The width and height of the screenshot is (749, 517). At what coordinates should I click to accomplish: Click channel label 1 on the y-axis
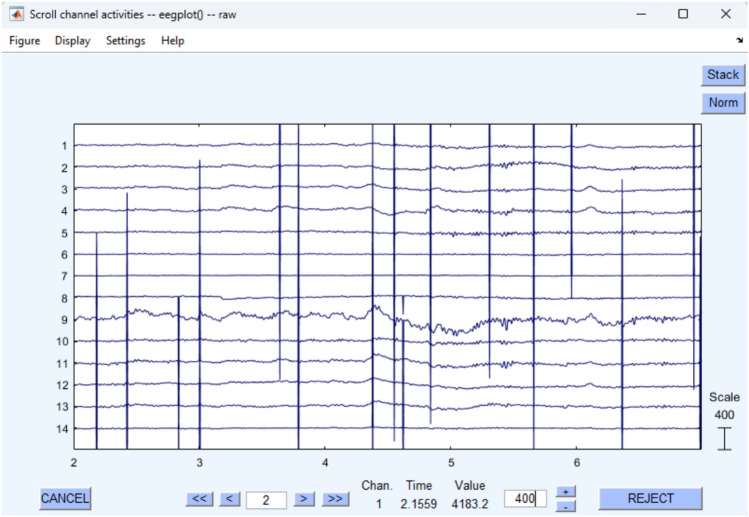click(x=64, y=146)
